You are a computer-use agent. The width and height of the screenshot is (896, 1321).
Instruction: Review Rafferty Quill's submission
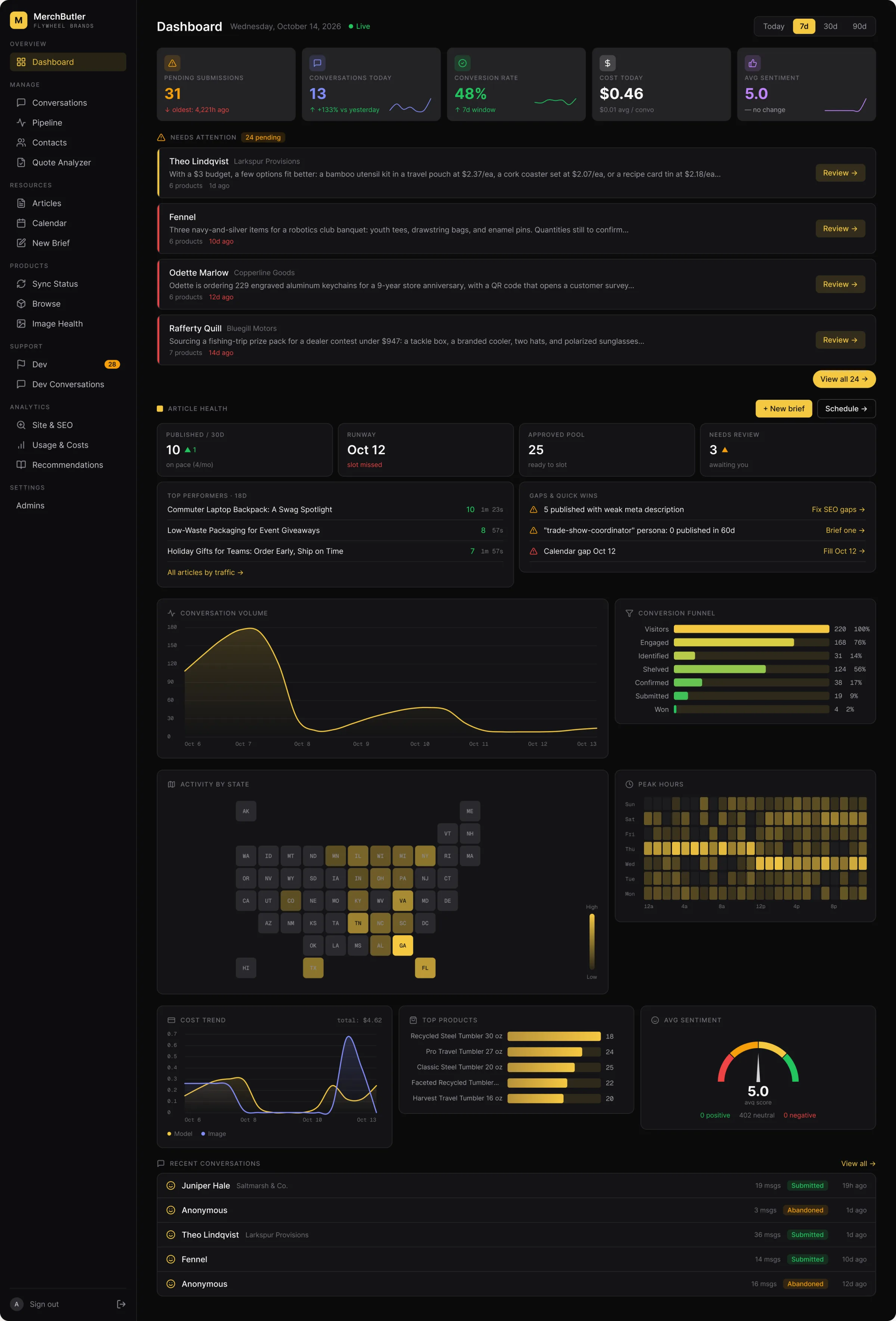[x=840, y=340]
